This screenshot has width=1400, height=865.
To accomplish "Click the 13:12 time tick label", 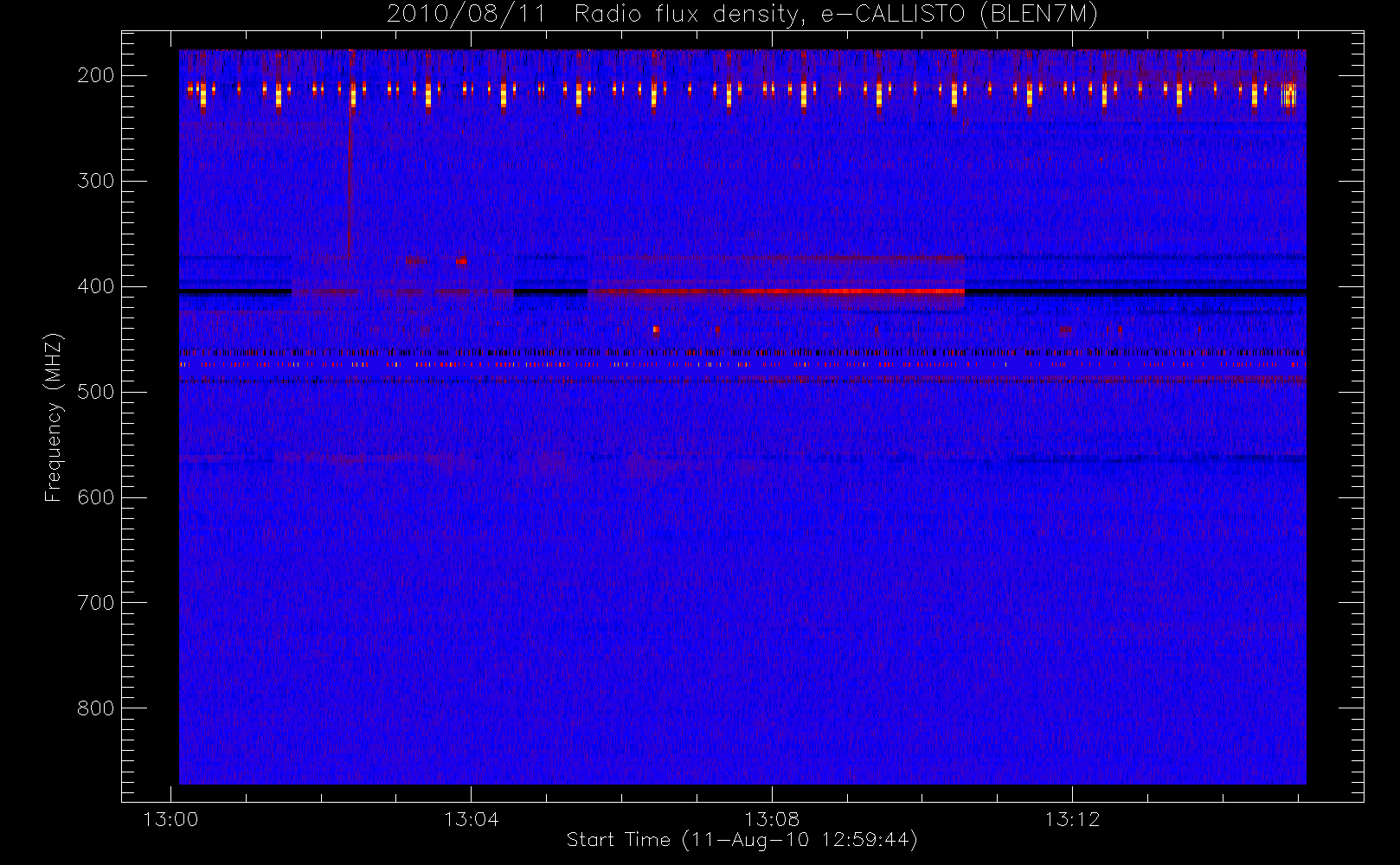I will click(1072, 819).
